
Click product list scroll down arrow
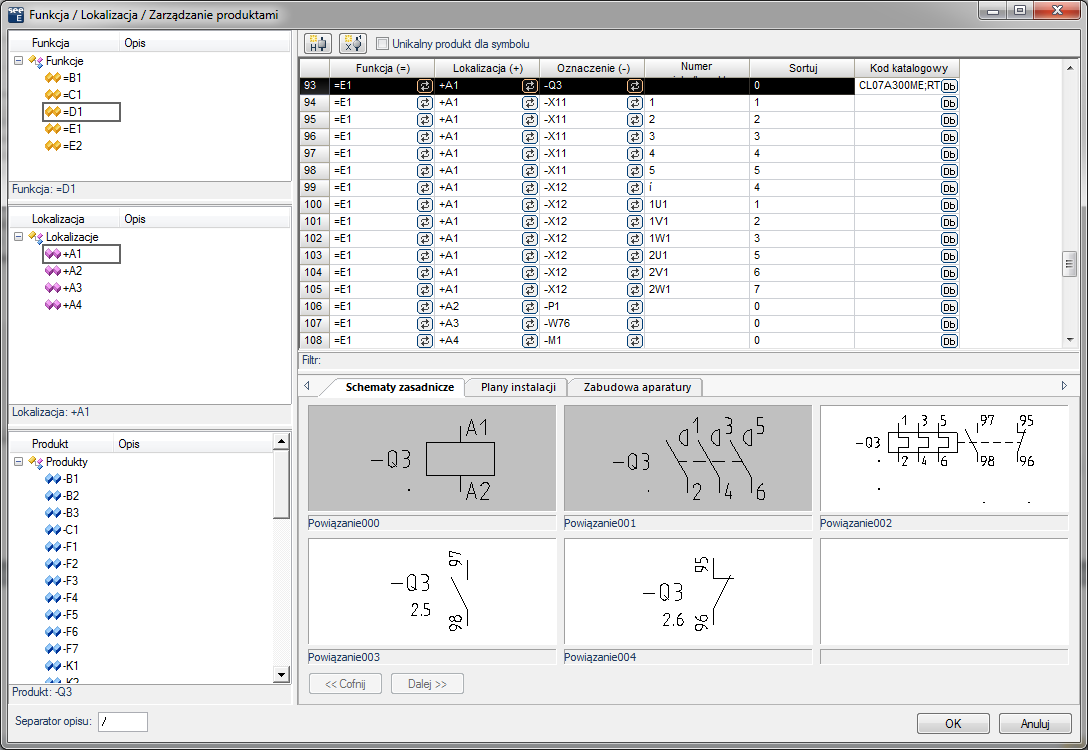click(281, 674)
